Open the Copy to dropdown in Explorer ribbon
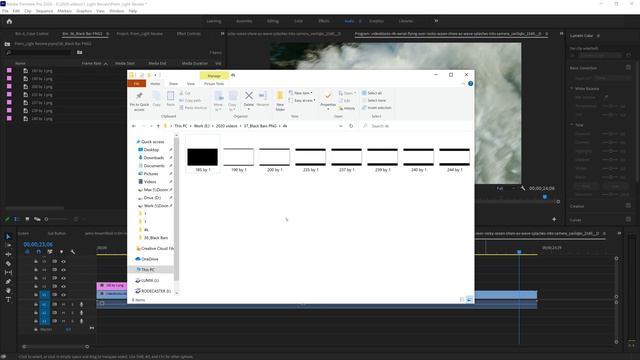The height and width of the screenshot is (360, 640). [233, 101]
